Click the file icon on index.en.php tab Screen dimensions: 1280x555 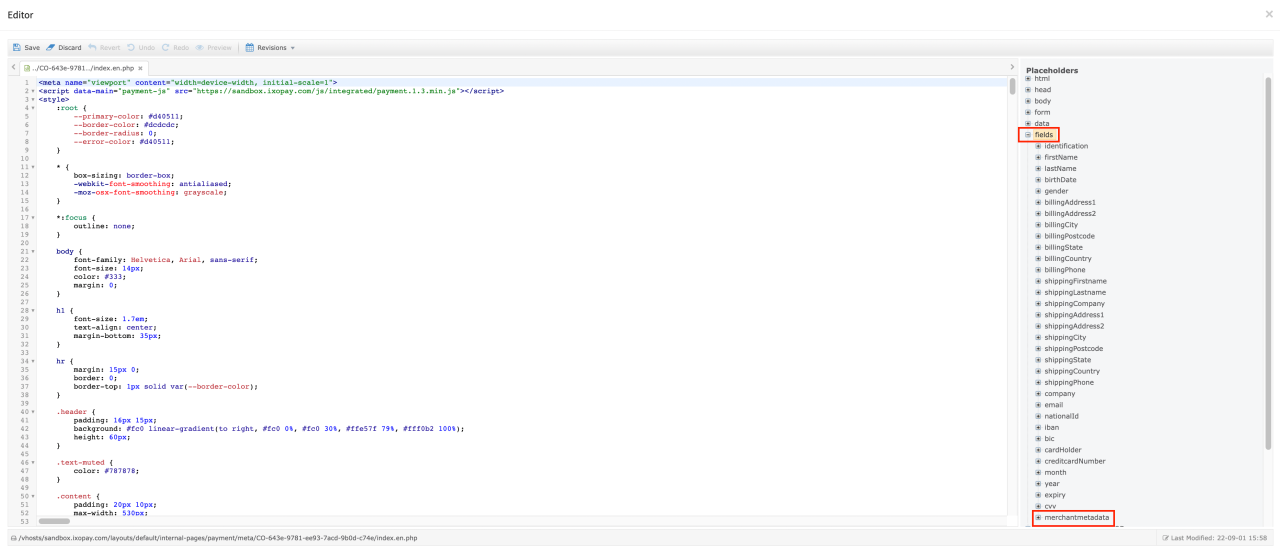[x=27, y=67]
